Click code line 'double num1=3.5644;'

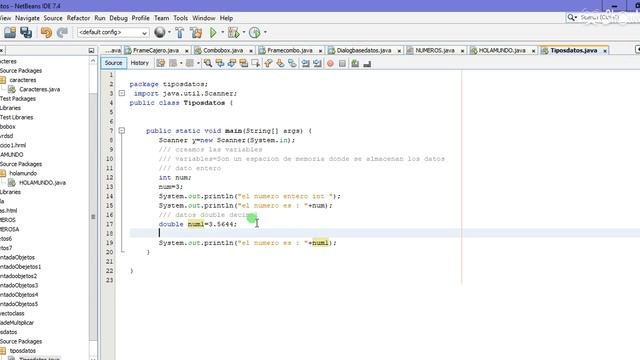coord(198,224)
